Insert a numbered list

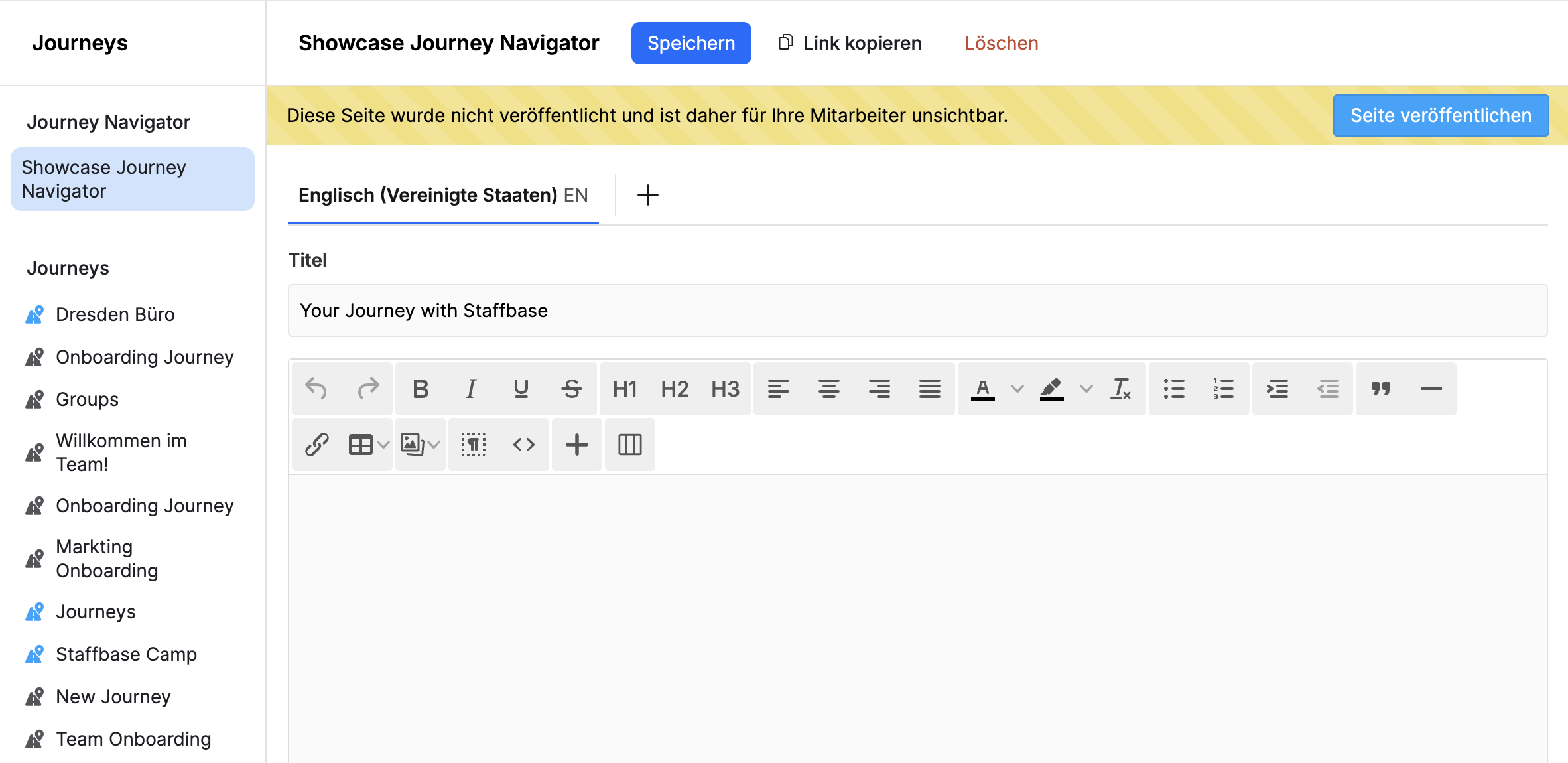point(1224,389)
